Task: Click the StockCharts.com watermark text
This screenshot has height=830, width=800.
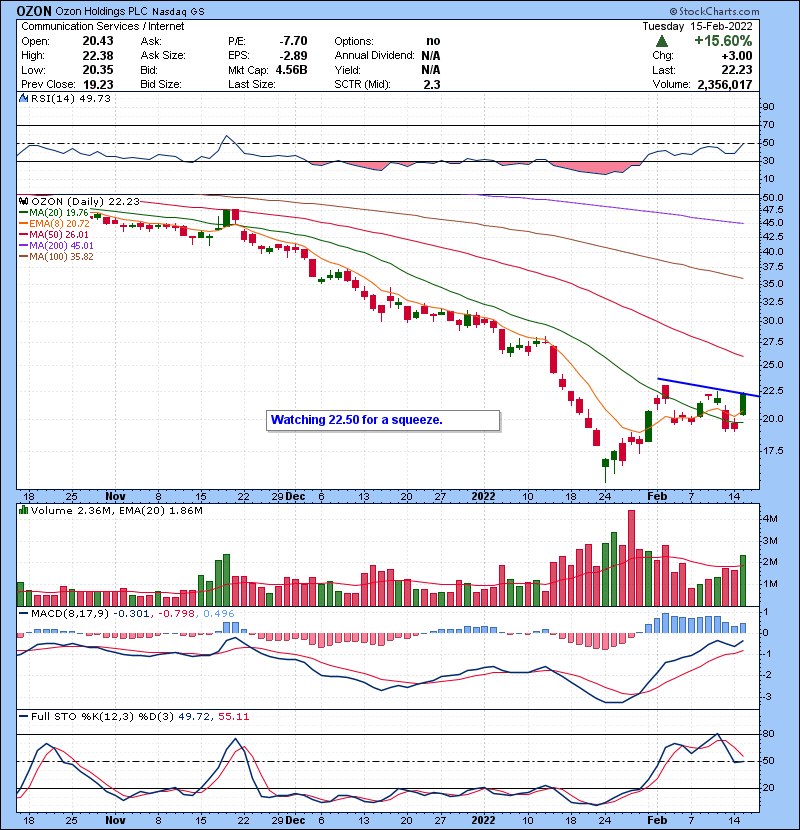Action: [714, 11]
